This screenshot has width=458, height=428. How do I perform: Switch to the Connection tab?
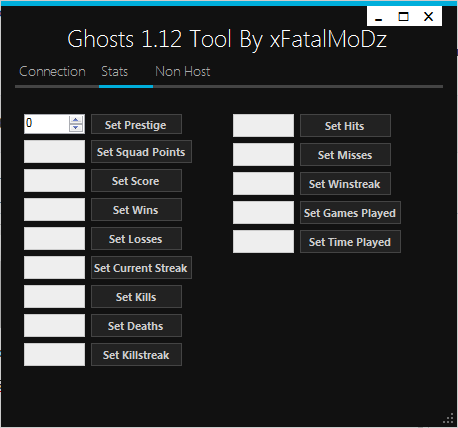tap(52, 71)
